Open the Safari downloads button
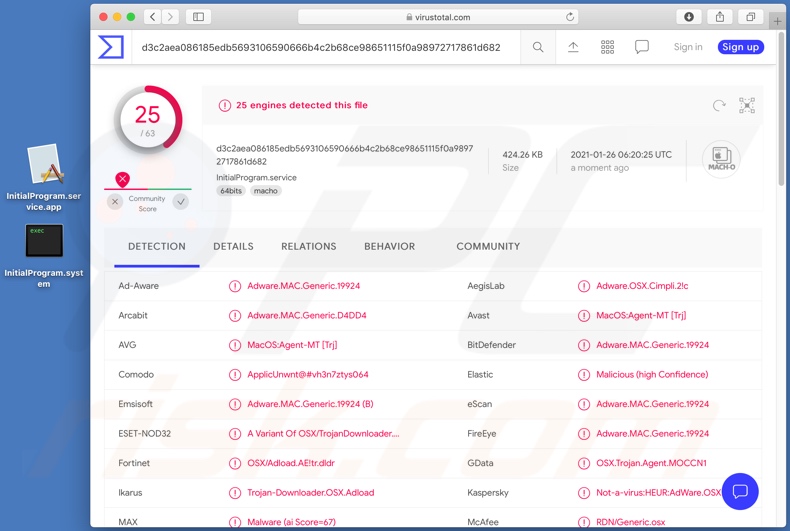The width and height of the screenshot is (790, 531). (x=689, y=17)
